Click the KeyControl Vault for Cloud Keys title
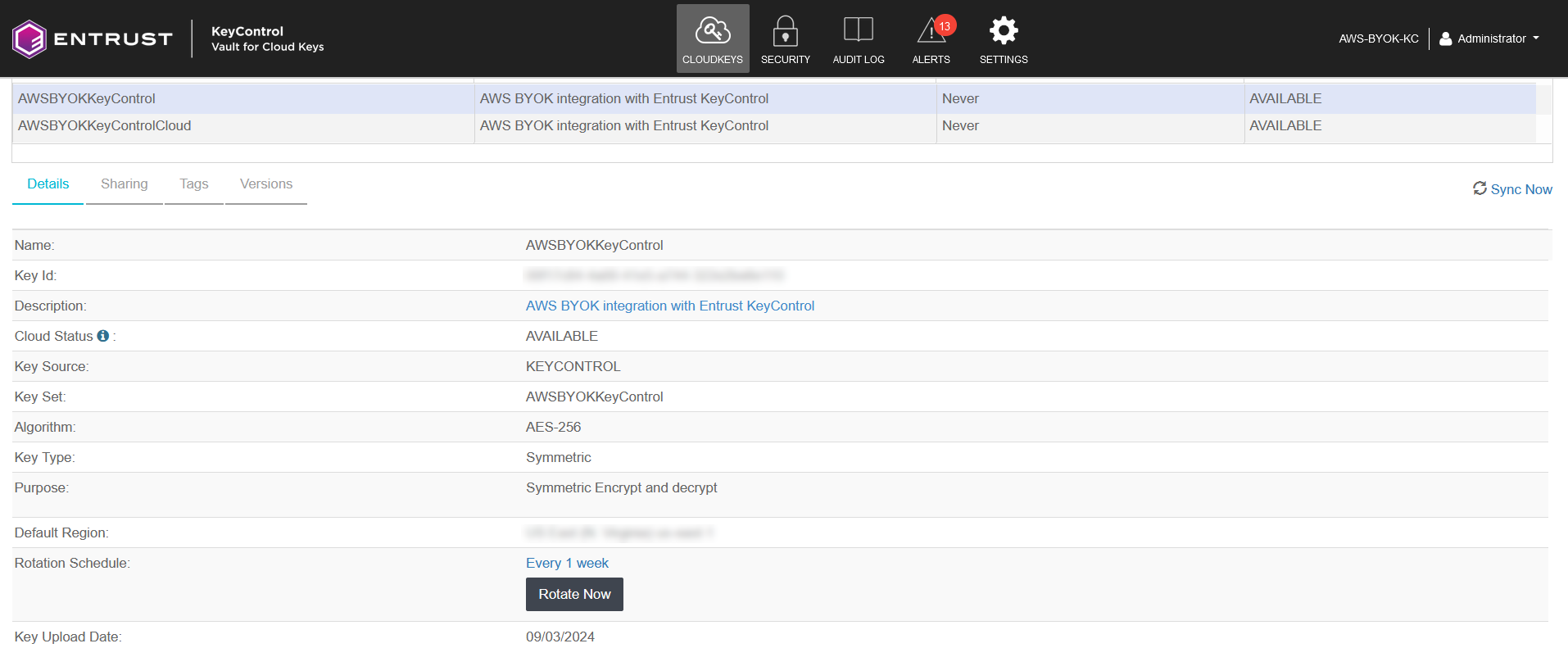The image size is (1568, 648). [x=268, y=39]
